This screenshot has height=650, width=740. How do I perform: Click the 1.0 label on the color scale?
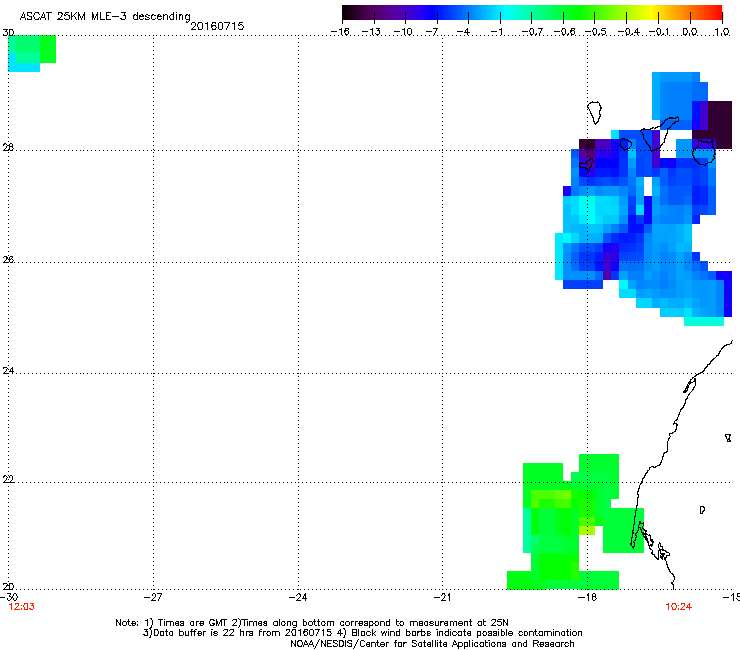tap(722, 32)
